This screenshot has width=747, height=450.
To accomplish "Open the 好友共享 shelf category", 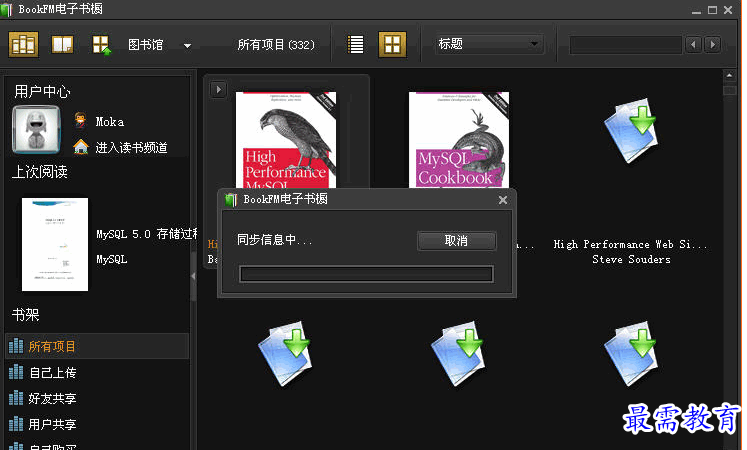I will 52,398.
